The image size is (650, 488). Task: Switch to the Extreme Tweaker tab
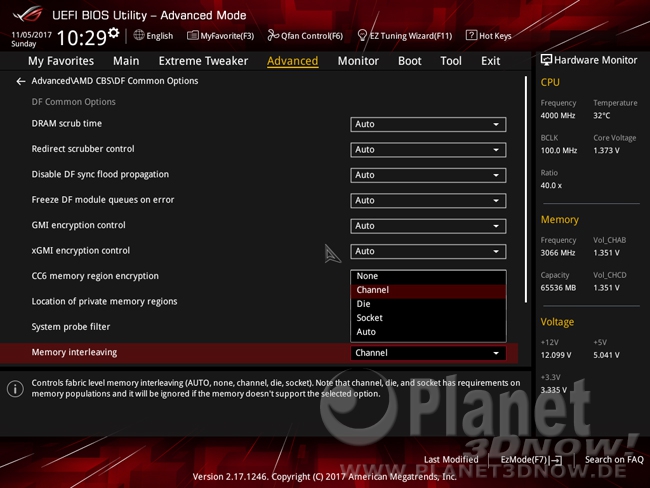[203, 61]
